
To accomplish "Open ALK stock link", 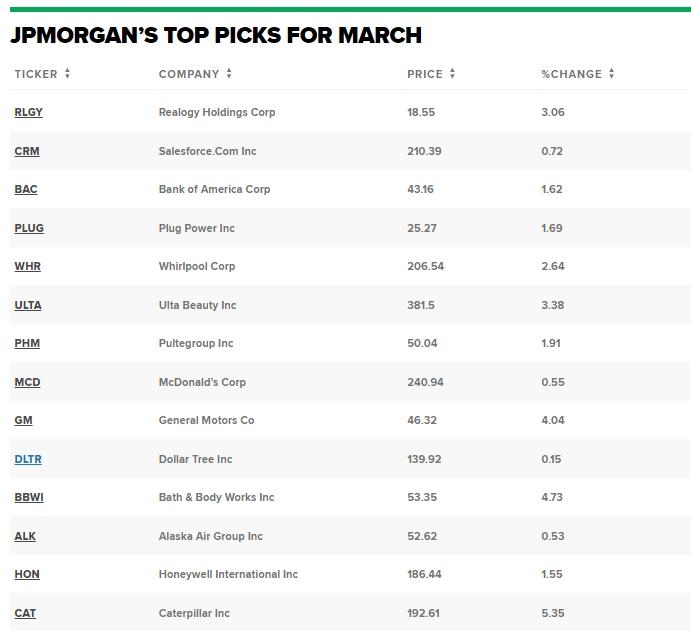I will [x=25, y=536].
